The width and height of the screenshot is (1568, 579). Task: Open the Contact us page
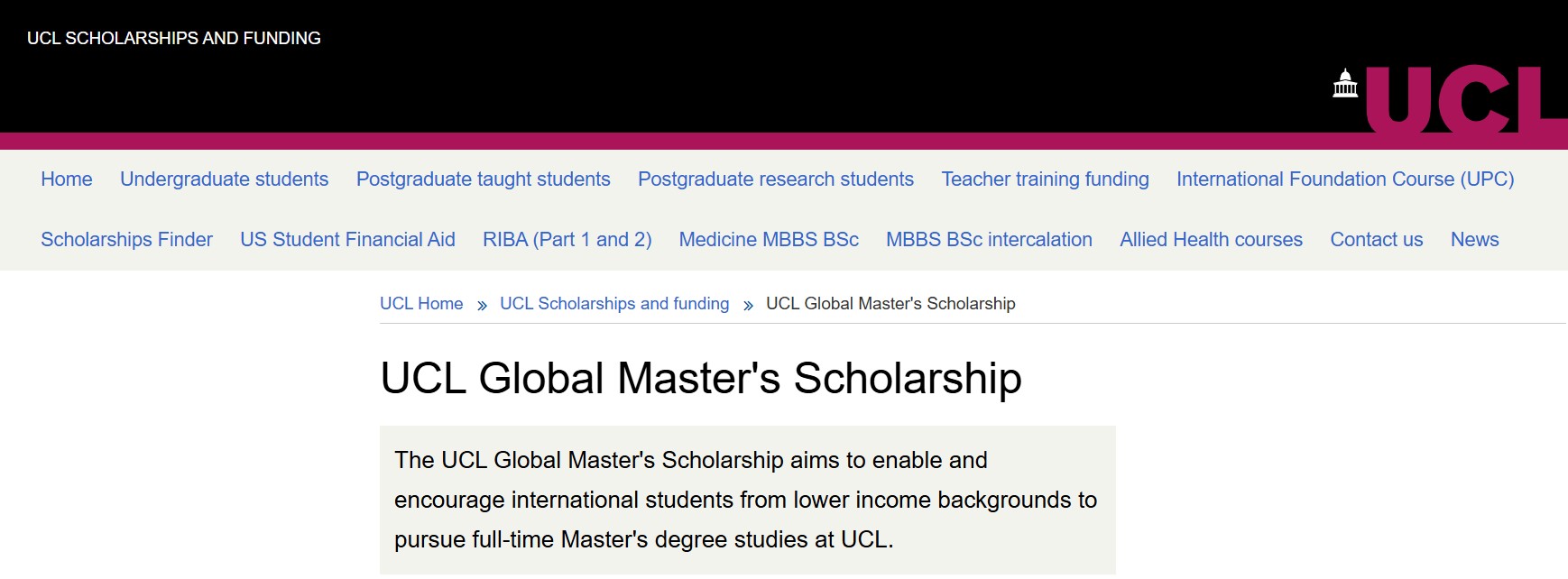click(x=1377, y=239)
